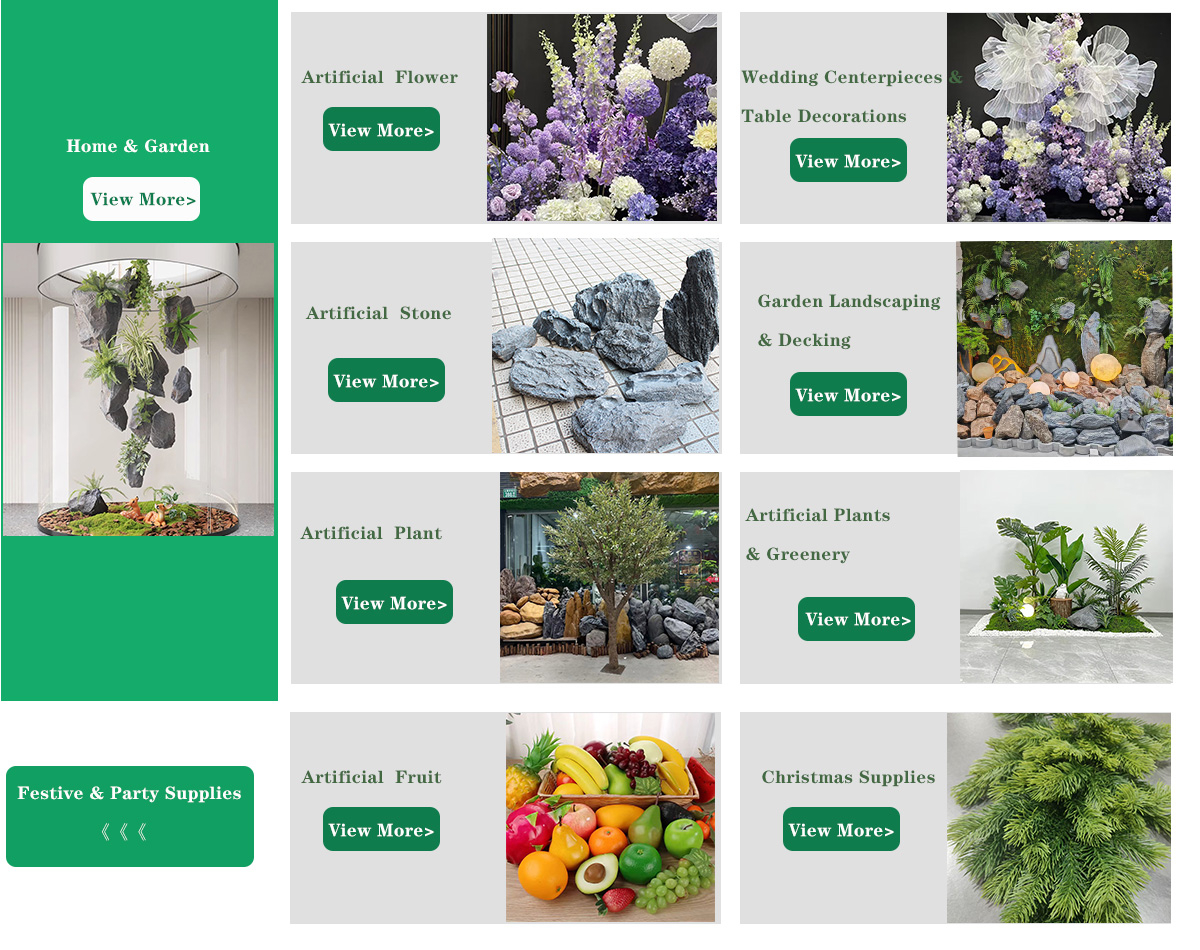
Task: Click View More under Artificial Plant
Action: point(394,602)
